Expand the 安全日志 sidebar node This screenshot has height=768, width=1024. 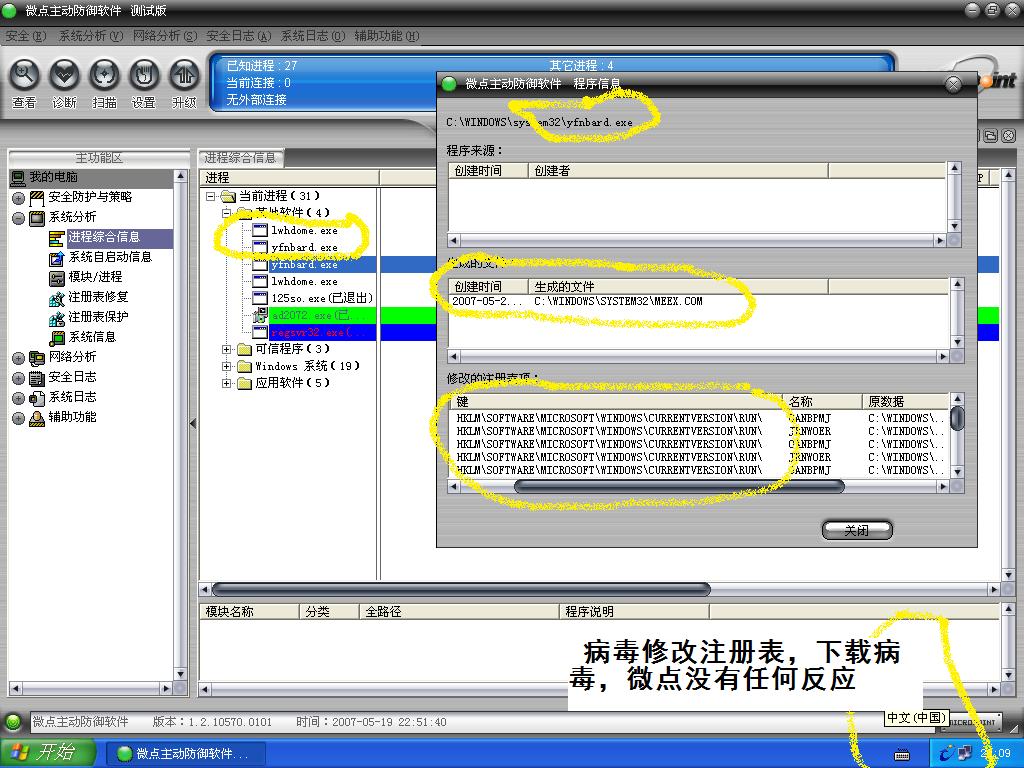18,378
